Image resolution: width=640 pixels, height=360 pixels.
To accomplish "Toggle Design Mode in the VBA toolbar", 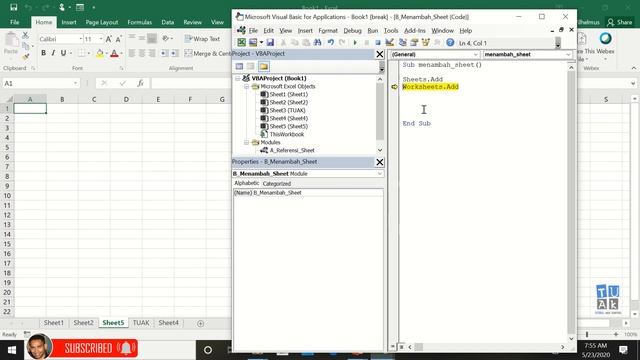I will pyautogui.click(x=390, y=42).
